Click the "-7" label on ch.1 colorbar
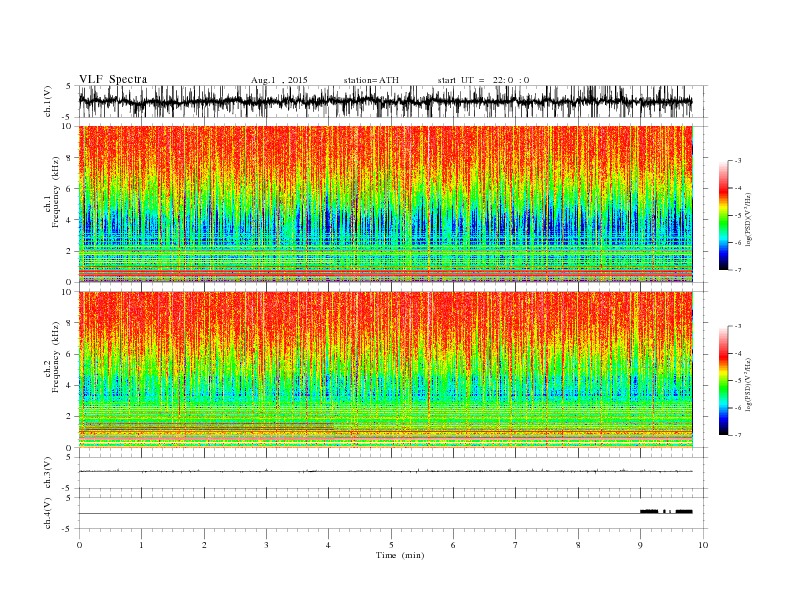The height and width of the screenshot is (612, 792). point(737,270)
